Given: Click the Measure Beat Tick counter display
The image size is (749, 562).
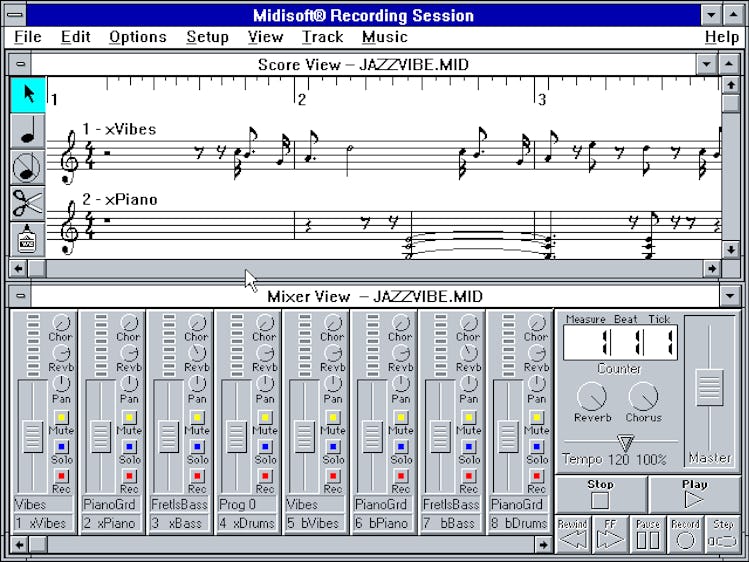Looking at the screenshot, I should [620, 342].
